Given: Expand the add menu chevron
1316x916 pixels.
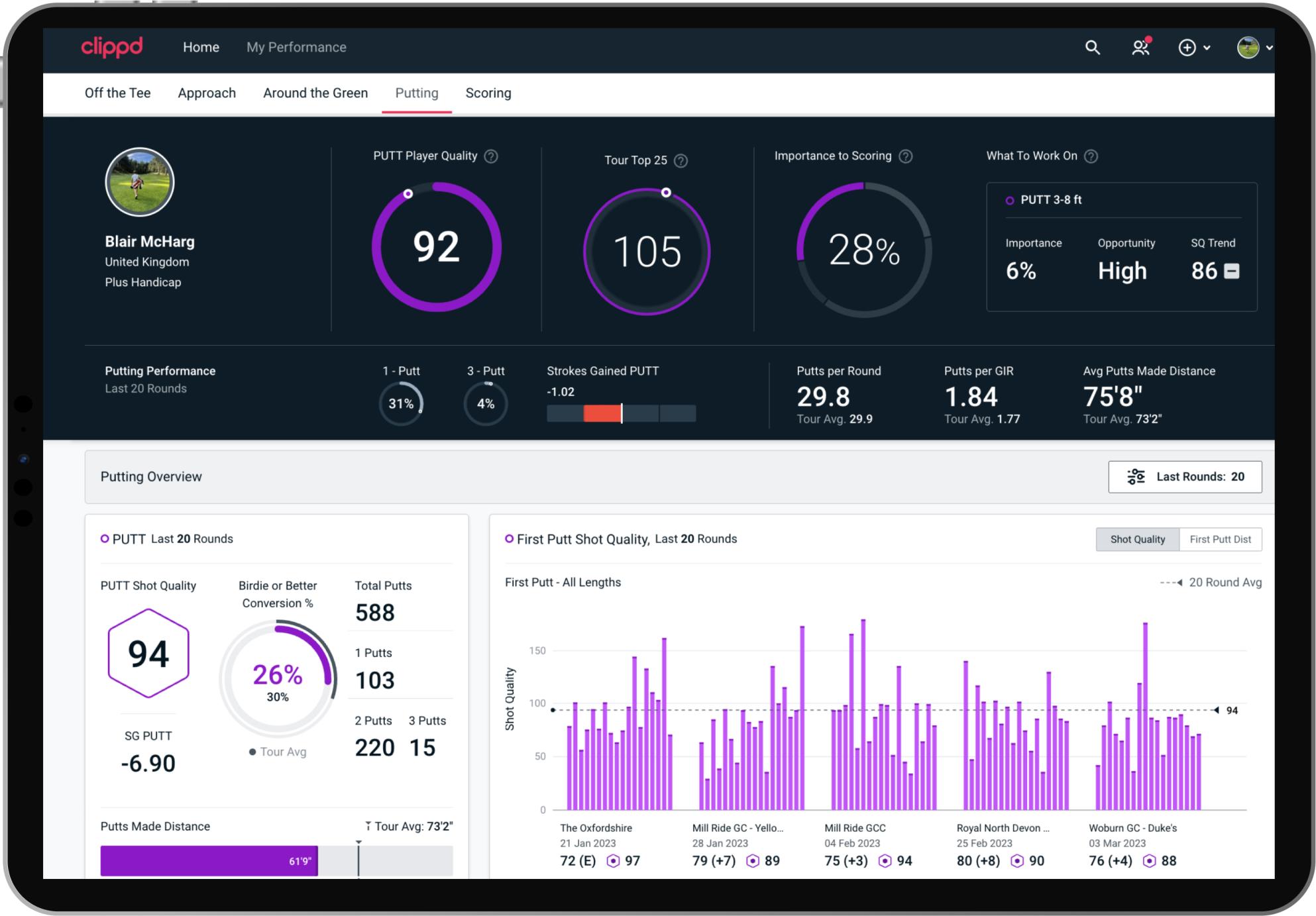Looking at the screenshot, I should pos(1207,48).
